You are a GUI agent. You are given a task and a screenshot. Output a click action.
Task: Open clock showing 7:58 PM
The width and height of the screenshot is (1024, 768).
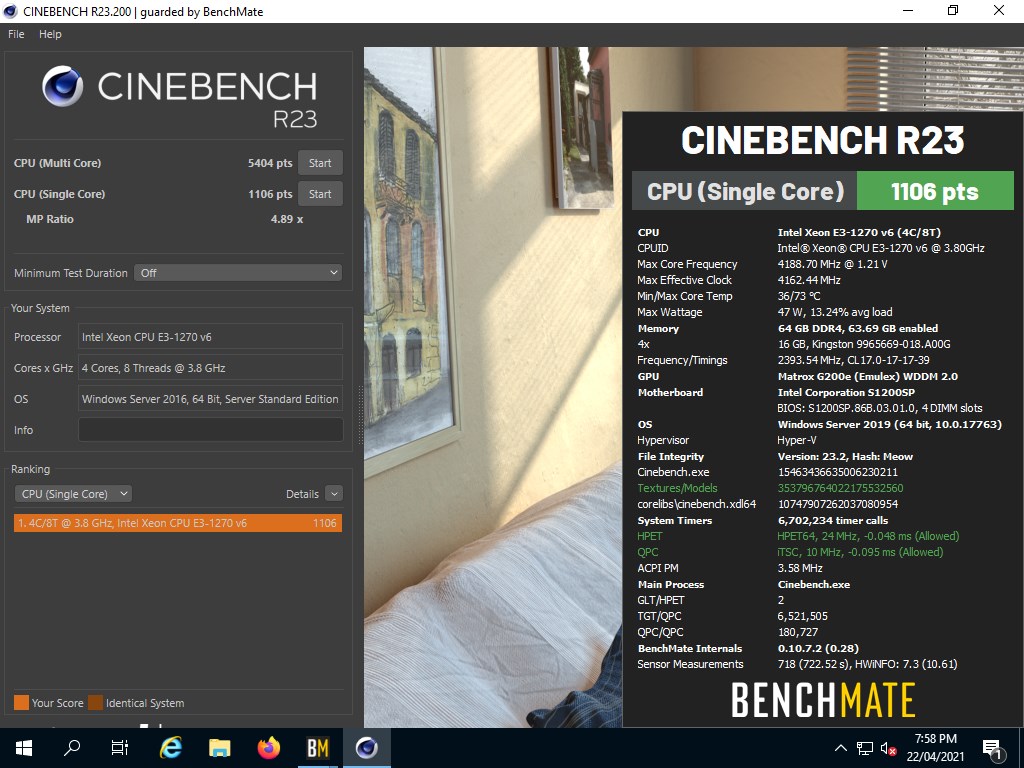click(x=935, y=748)
